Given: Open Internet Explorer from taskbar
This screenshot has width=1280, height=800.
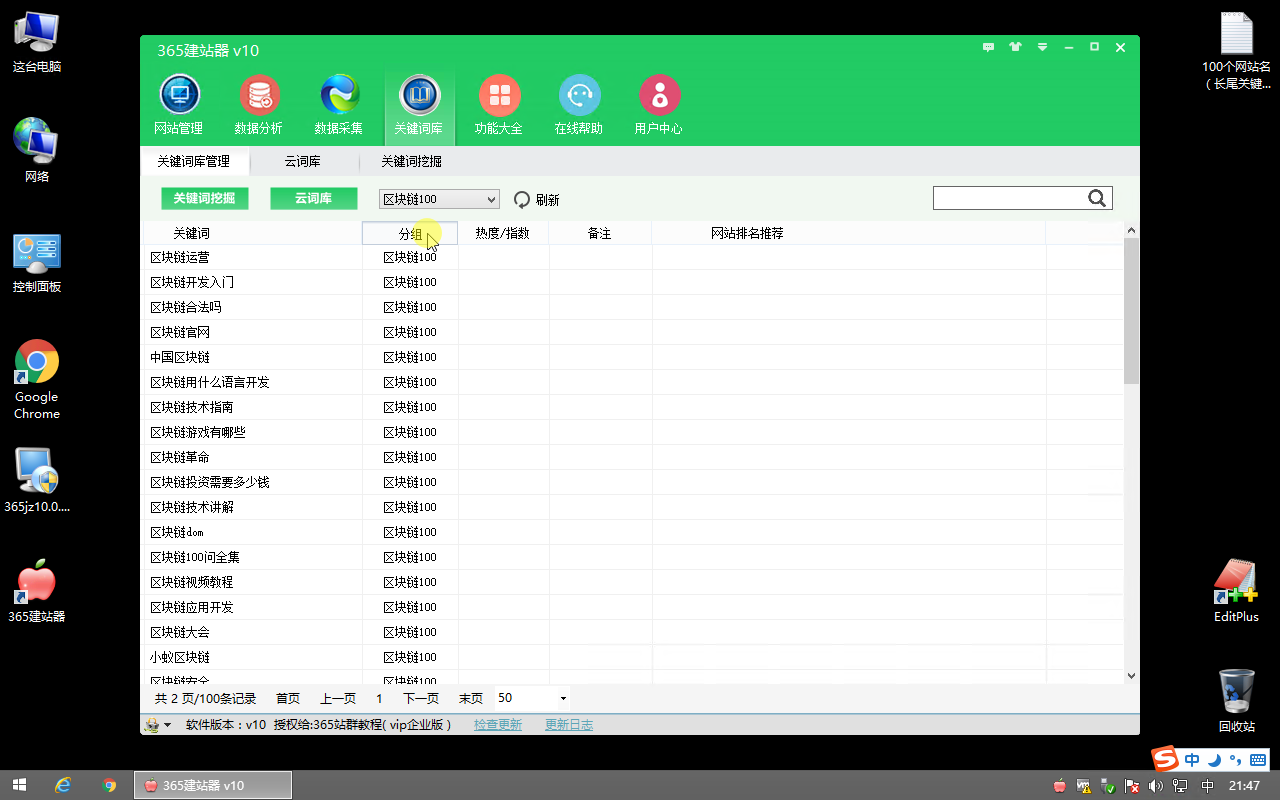Looking at the screenshot, I should tap(63, 786).
